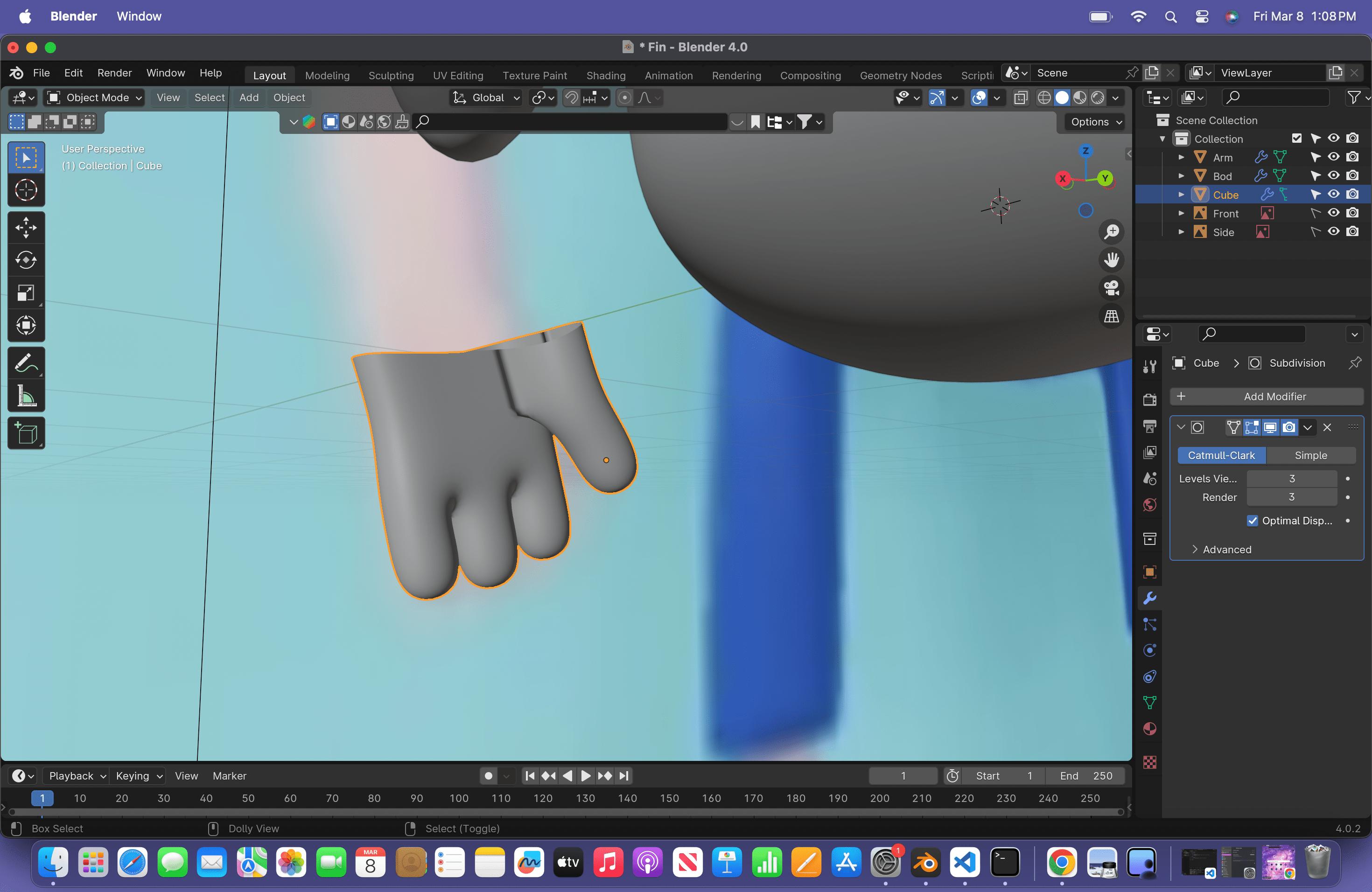Viewport: 1372px width, 892px height.
Task: Toggle modifier realtime viewport display
Action: [x=1270, y=427]
